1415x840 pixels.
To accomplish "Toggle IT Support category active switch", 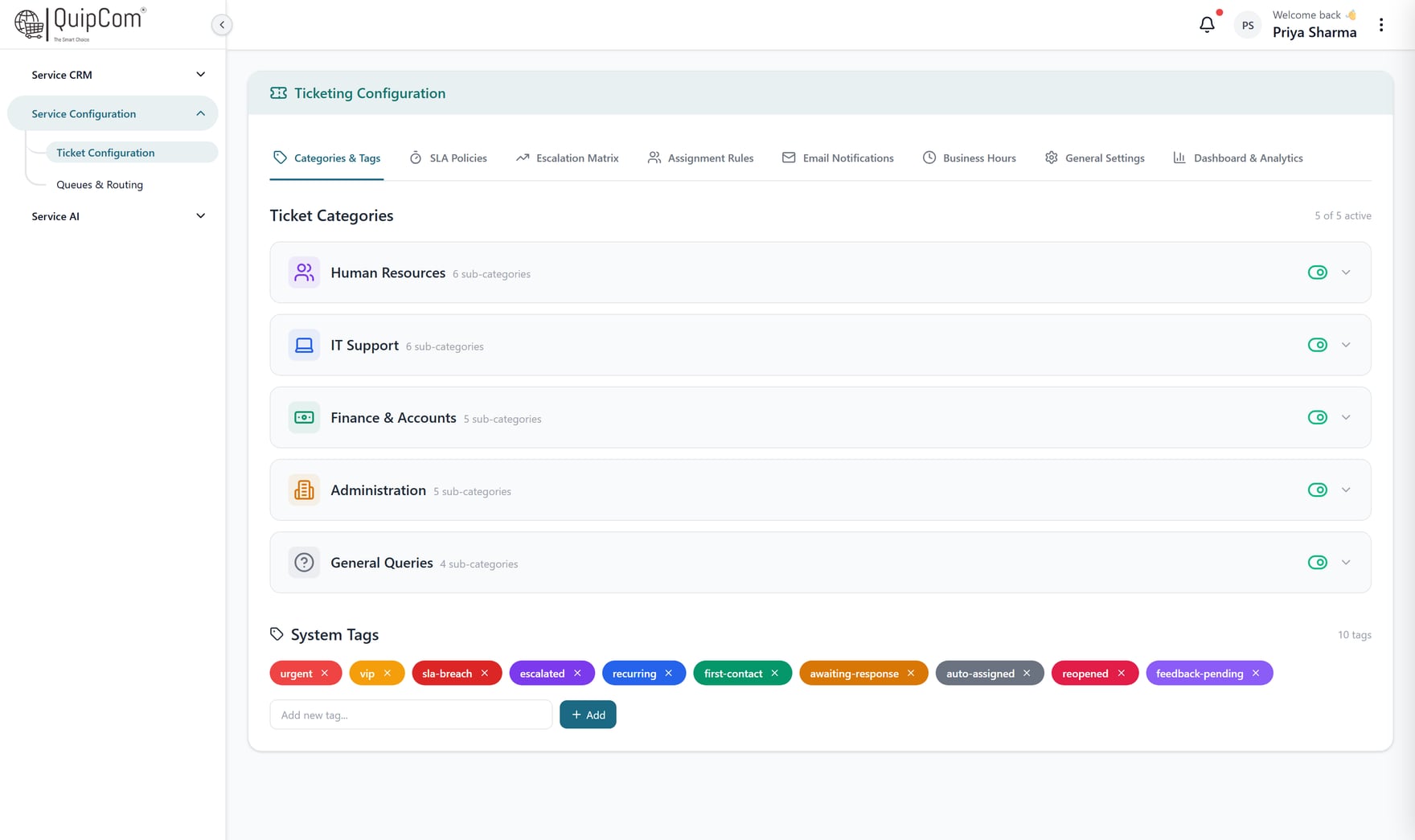I will pyautogui.click(x=1318, y=345).
